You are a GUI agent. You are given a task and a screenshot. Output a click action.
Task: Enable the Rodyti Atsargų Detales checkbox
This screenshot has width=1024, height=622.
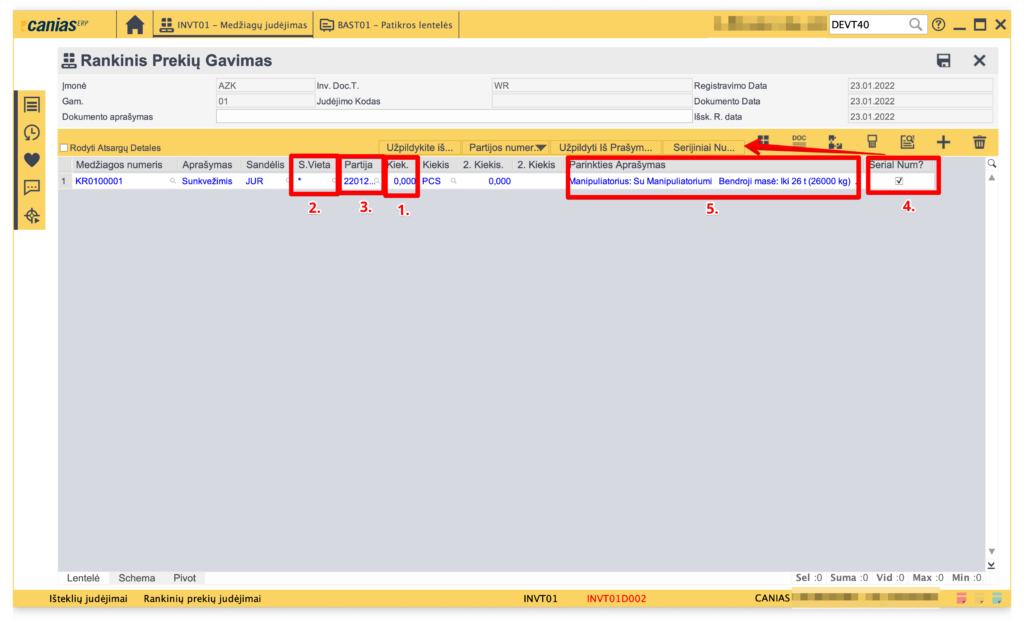[65, 148]
